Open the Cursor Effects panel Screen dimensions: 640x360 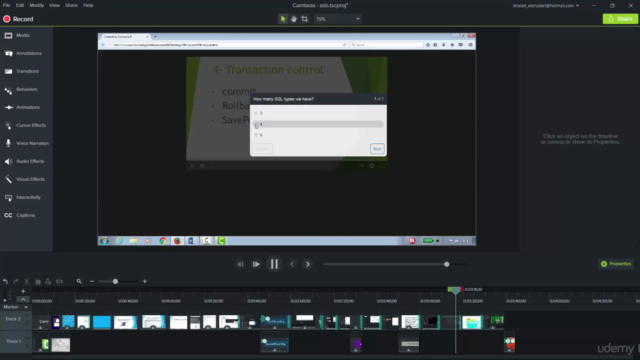click(x=30, y=125)
